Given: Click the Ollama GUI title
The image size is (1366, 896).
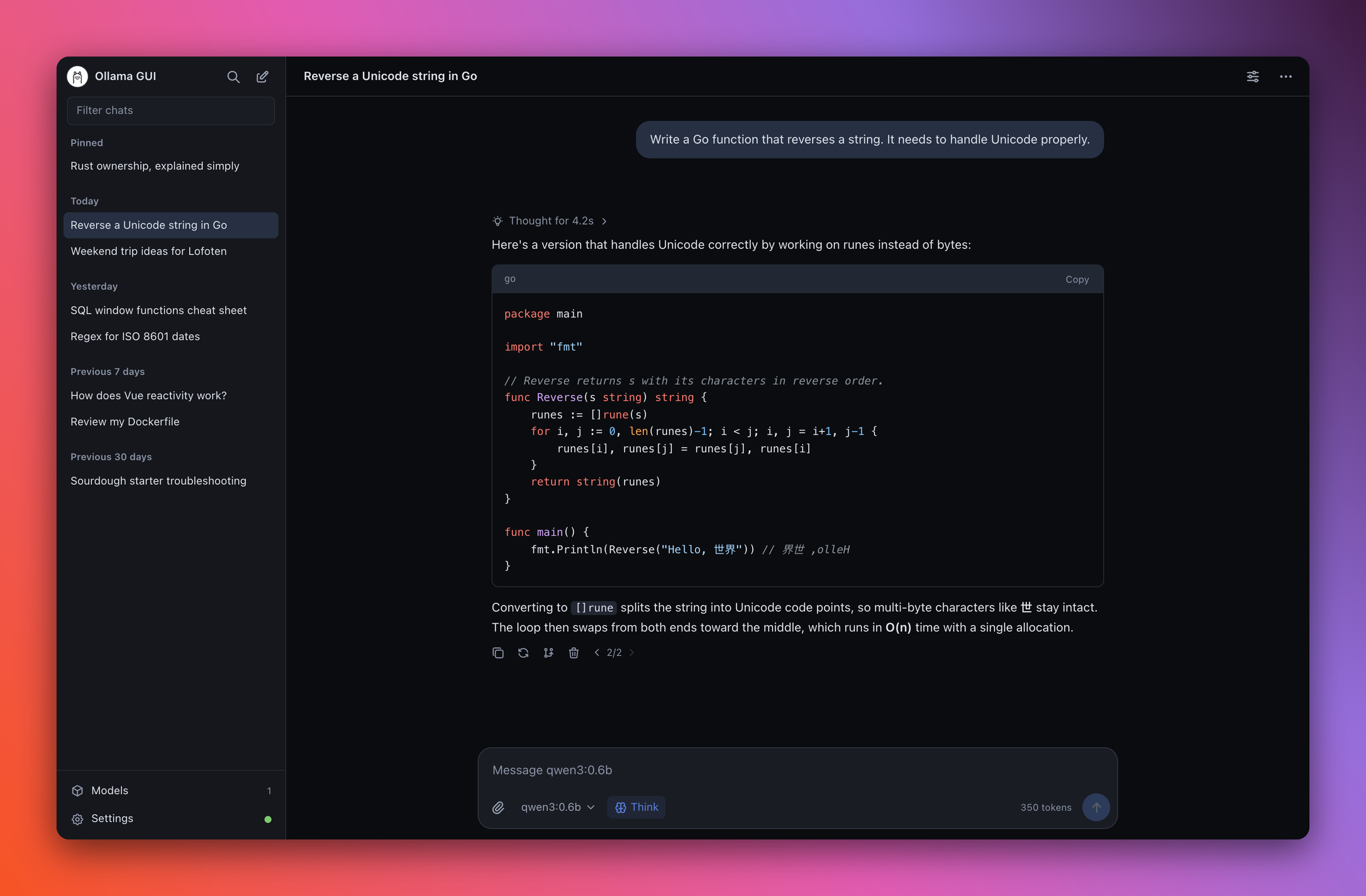Looking at the screenshot, I should click(x=125, y=76).
